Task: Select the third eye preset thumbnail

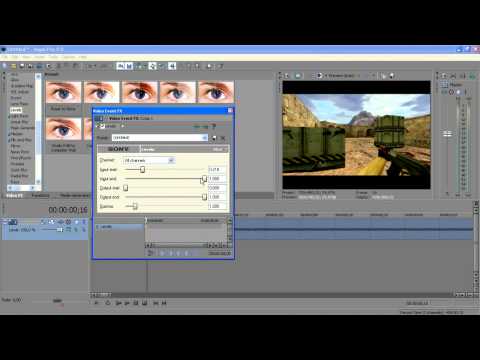Action: (139, 92)
